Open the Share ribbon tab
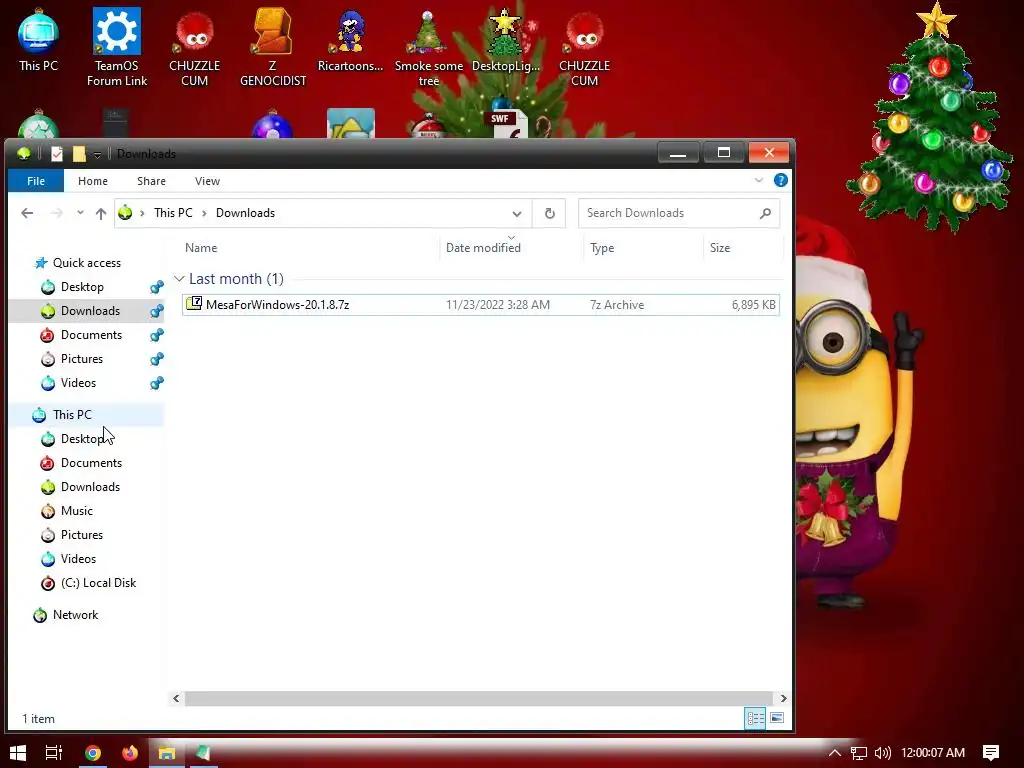1024x768 pixels. click(x=152, y=181)
